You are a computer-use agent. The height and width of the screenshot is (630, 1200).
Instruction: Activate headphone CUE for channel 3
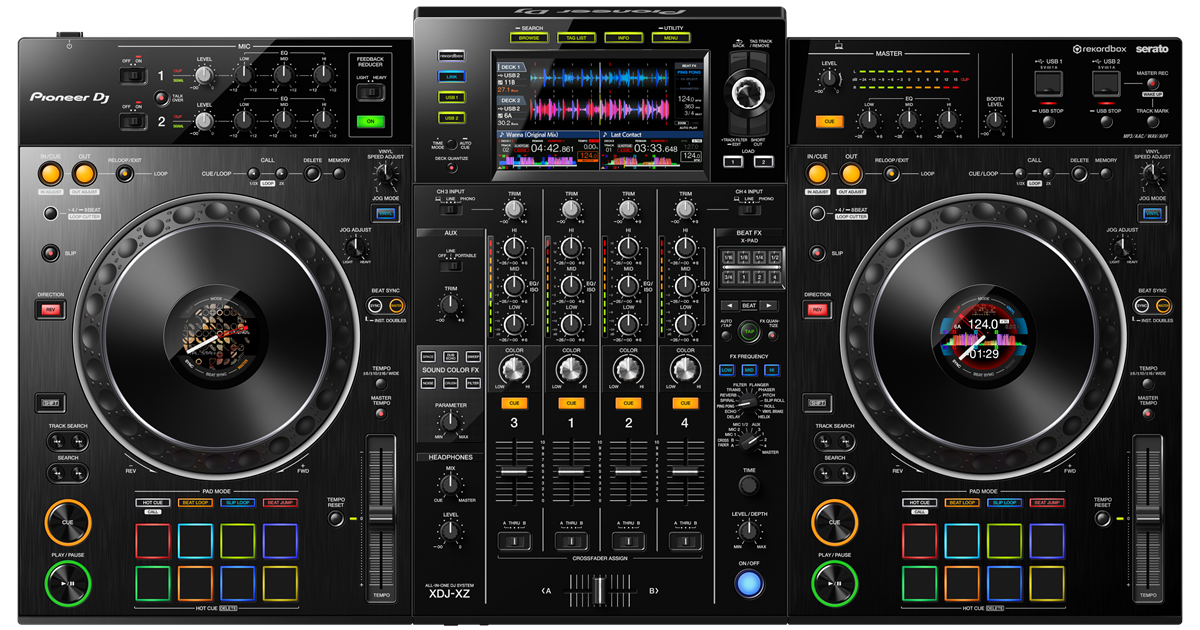coord(514,403)
